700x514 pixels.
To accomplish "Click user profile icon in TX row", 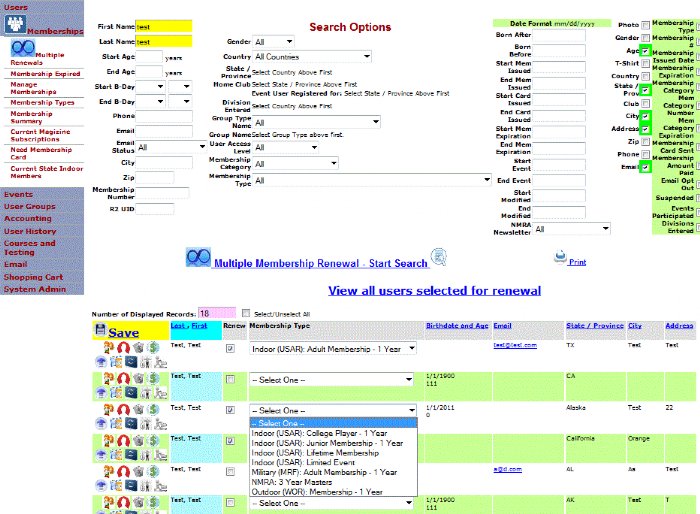I will [108, 347].
